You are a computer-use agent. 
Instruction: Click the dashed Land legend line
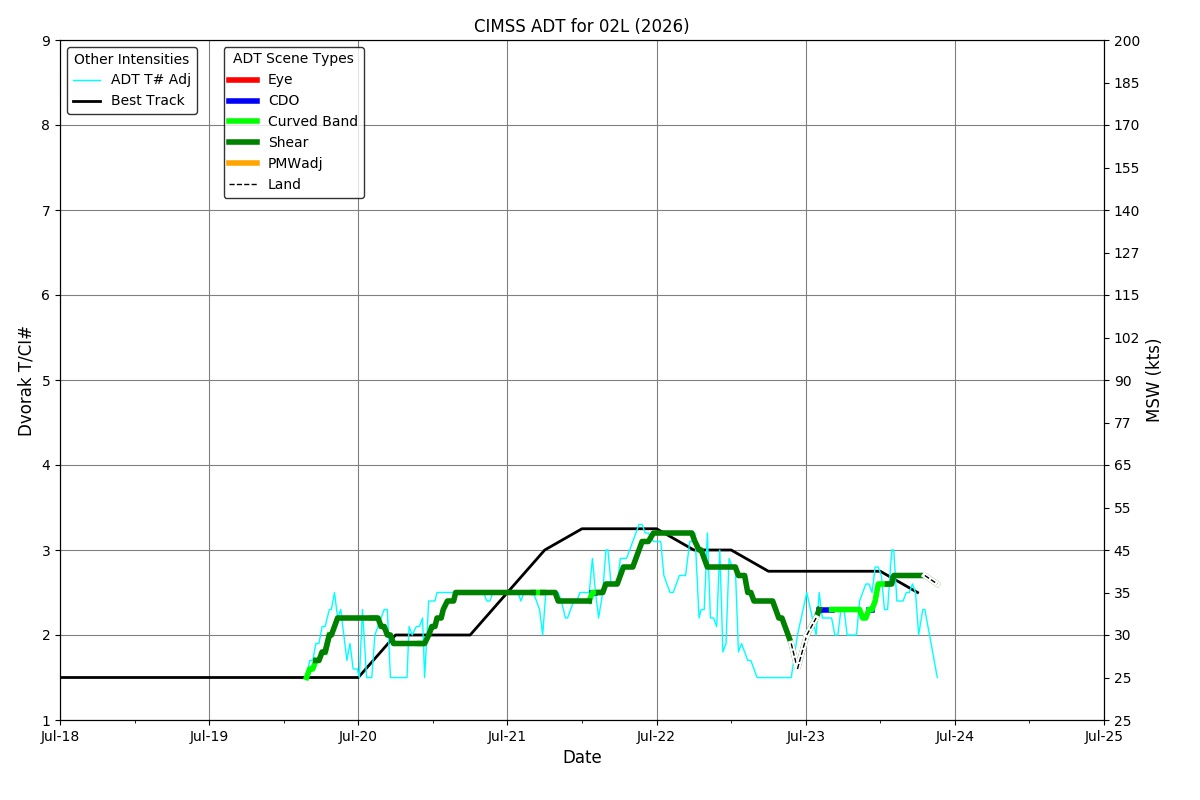[243, 185]
